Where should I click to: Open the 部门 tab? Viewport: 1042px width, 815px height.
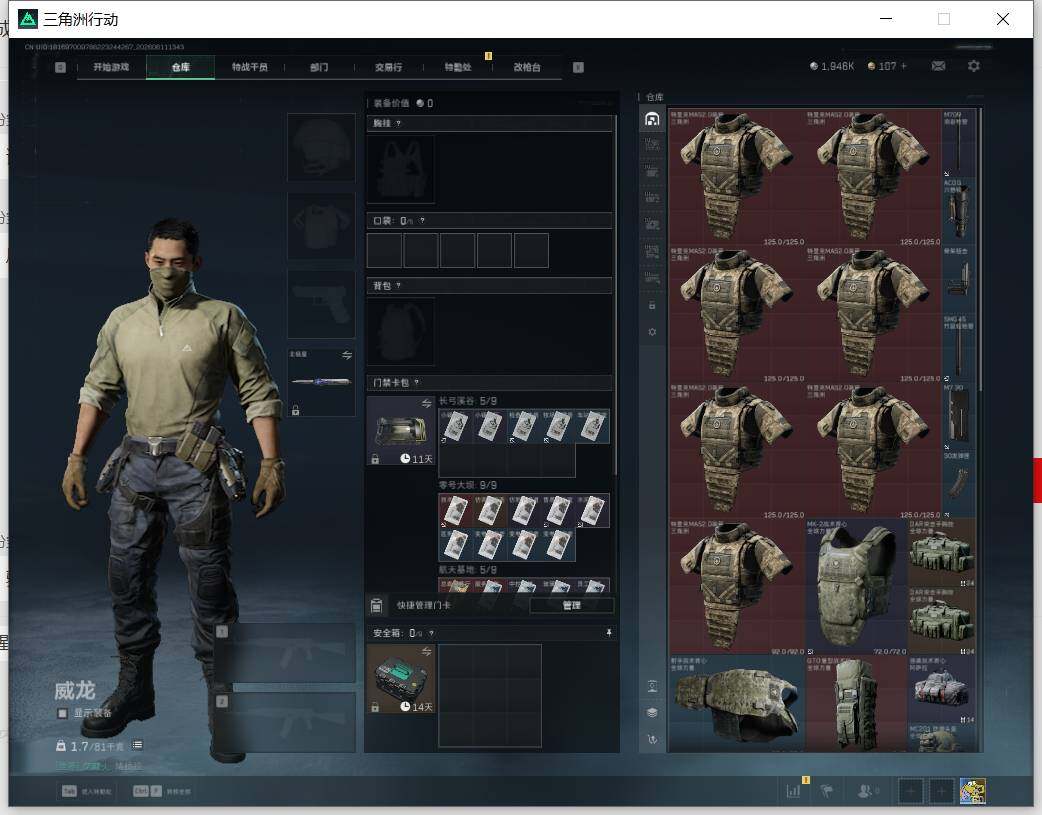tap(319, 67)
